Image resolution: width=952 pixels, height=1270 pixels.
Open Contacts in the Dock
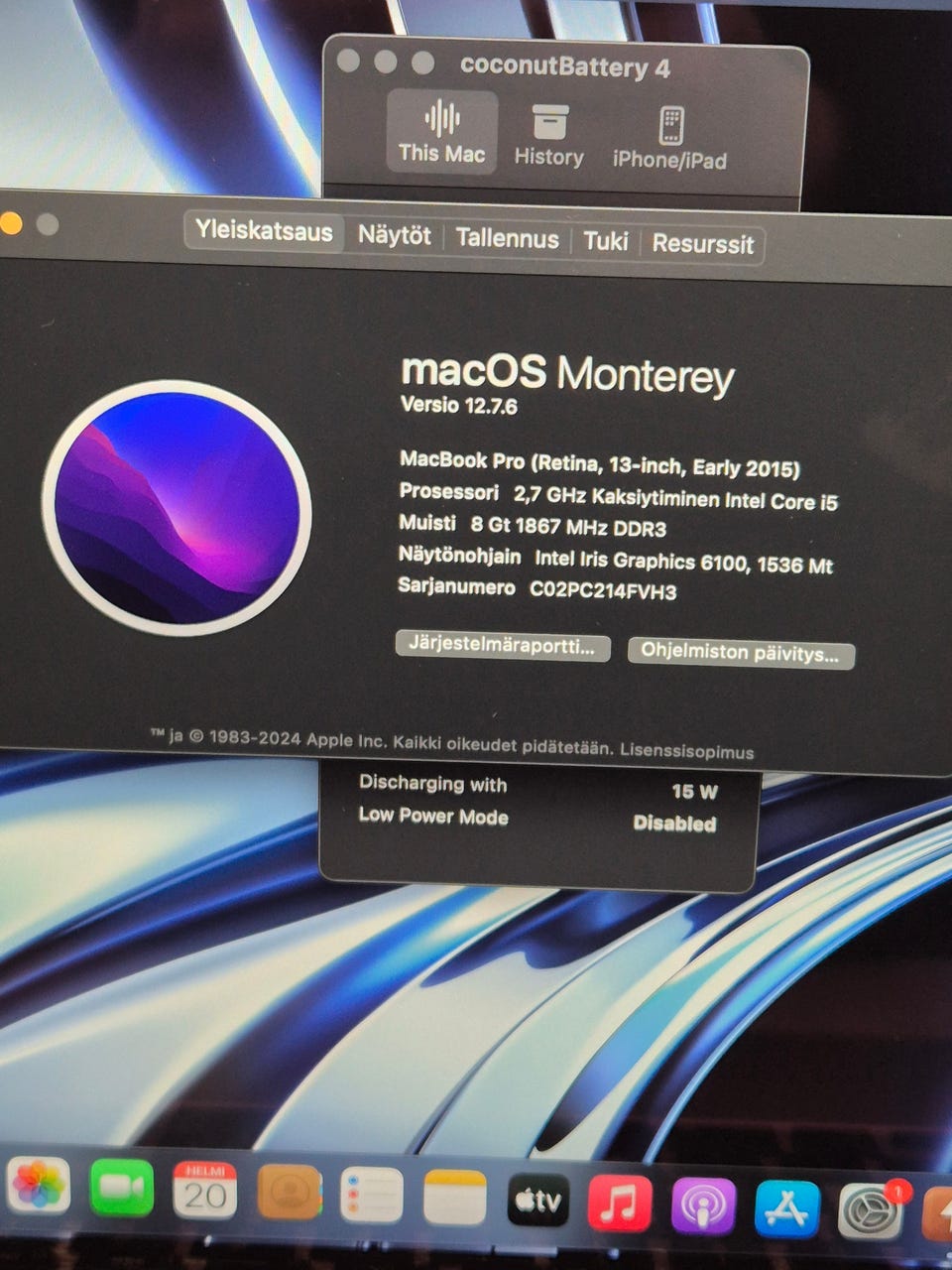tap(289, 1193)
